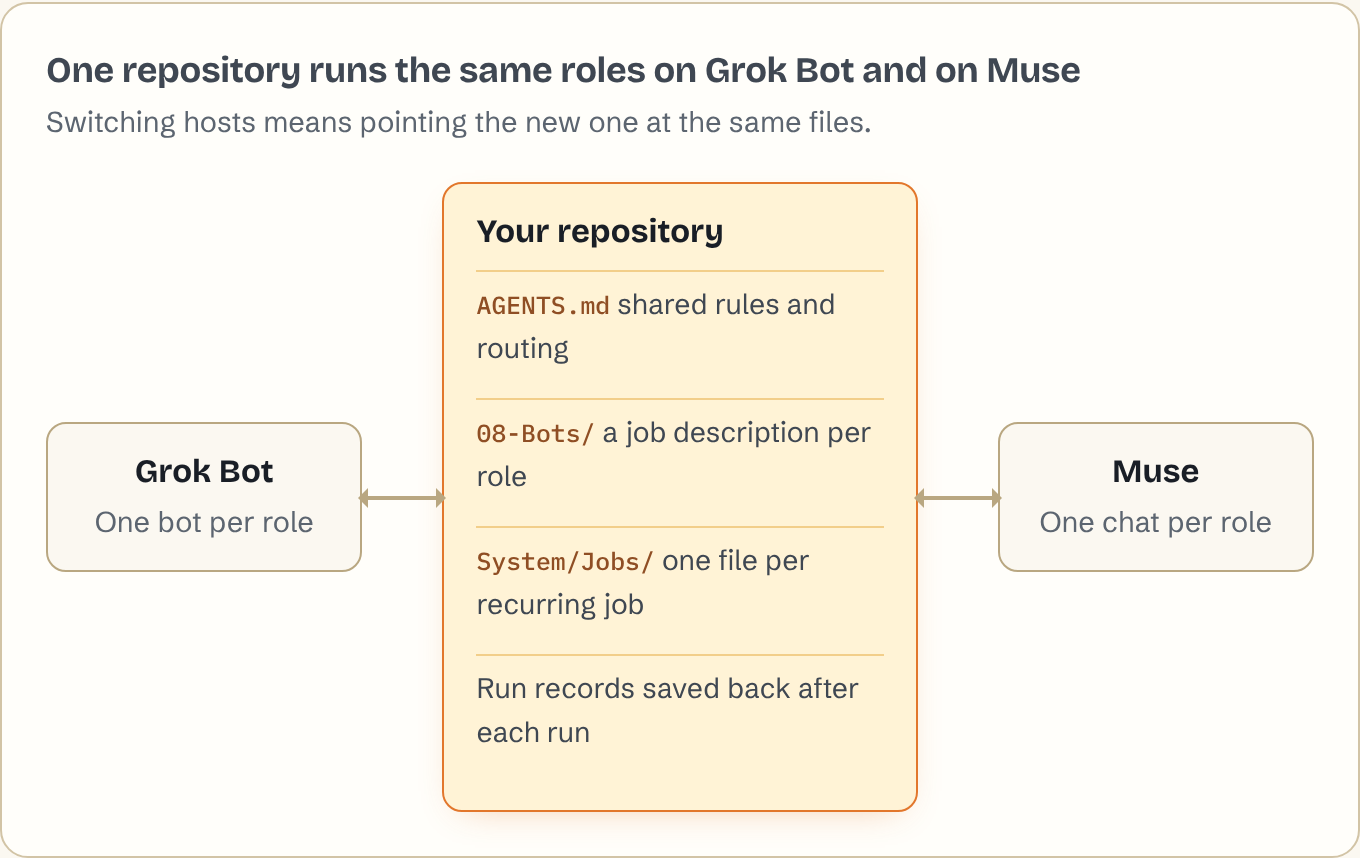Click the text "shared rules and routing"
Screen dimensions: 1360x858
656,326
